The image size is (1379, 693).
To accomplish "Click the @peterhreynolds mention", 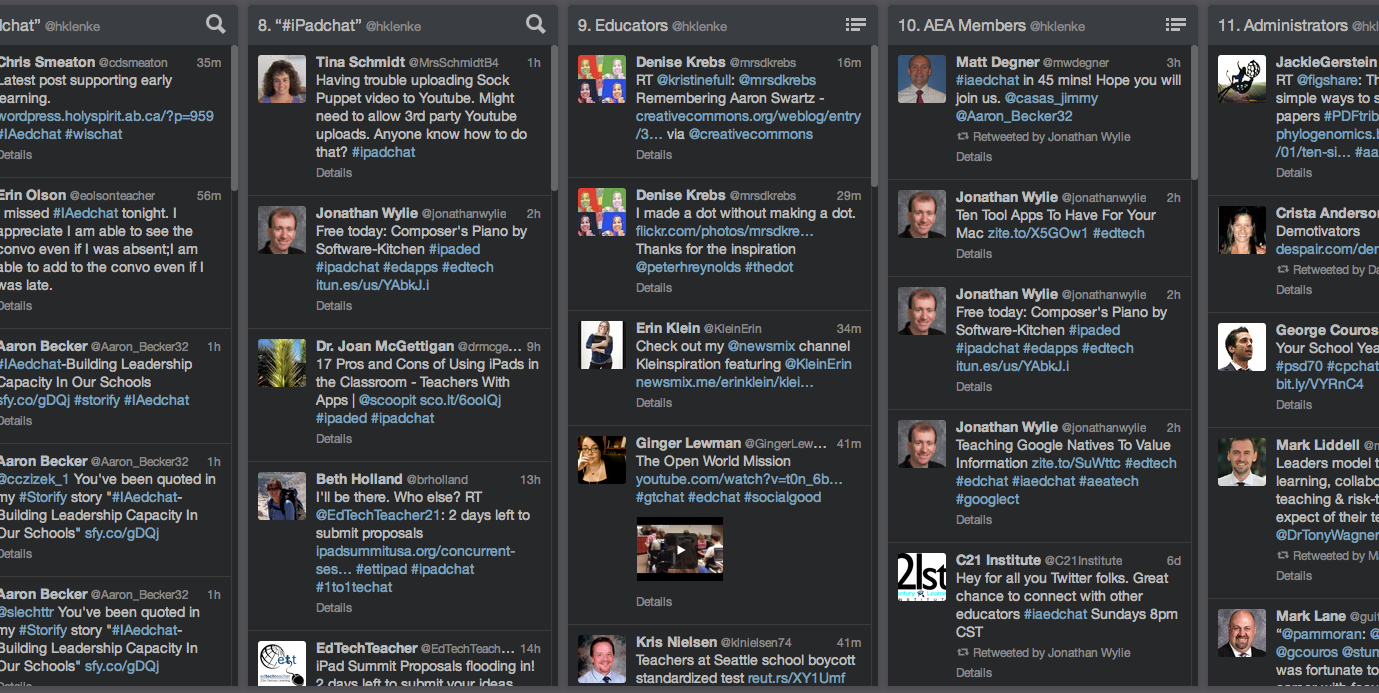I will (688, 267).
